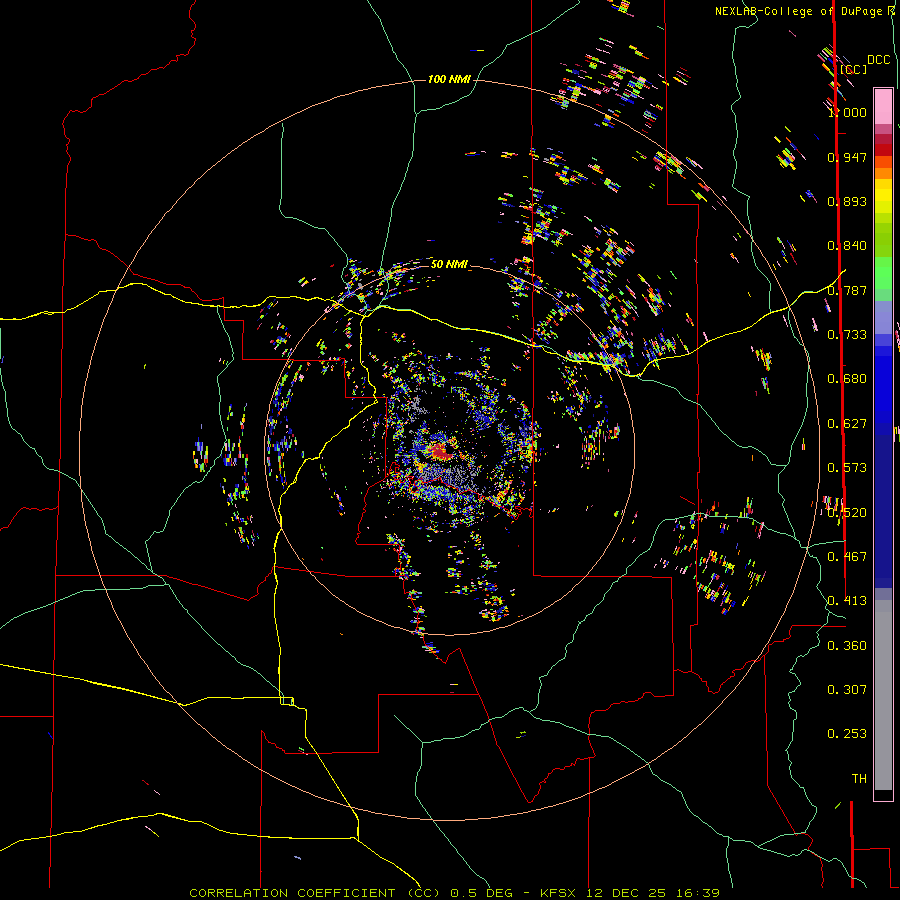
Task: Click the [CC] product label
Action: [853, 69]
